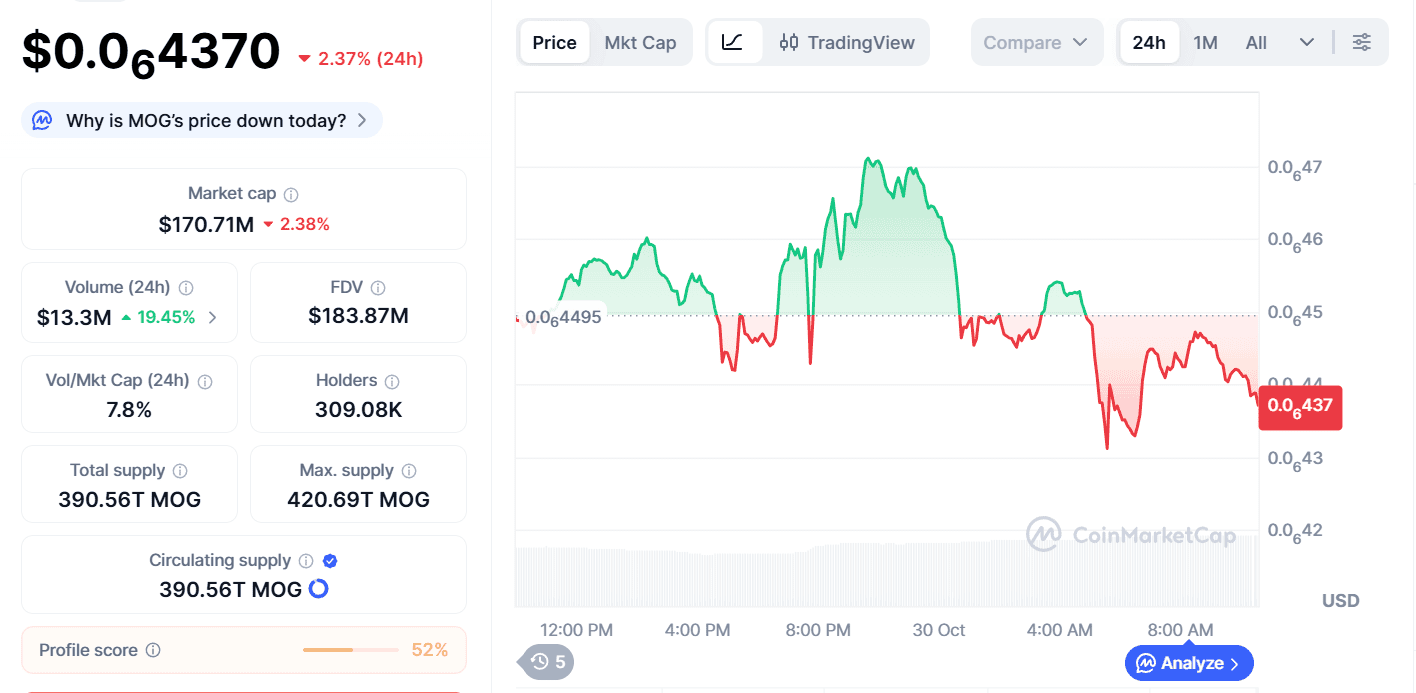Screen dimensions: 1416x693
Task: Click the Profile score progress bar
Action: tap(350, 650)
